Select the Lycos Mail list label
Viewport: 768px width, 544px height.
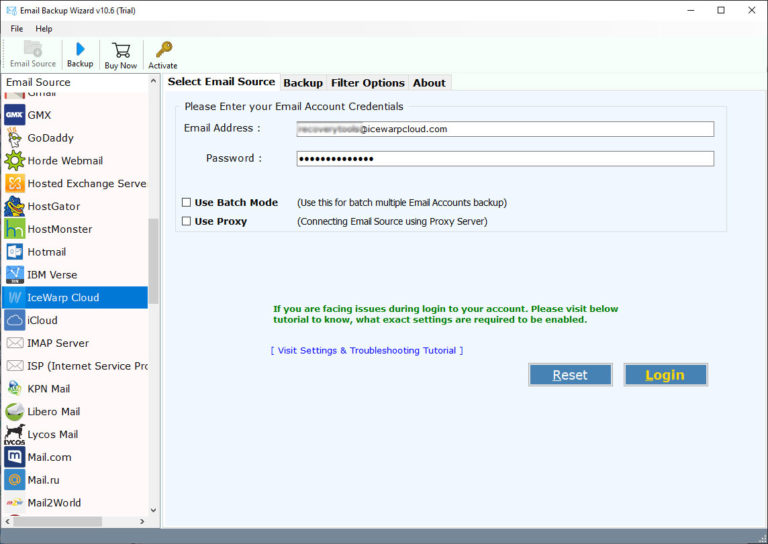coord(52,434)
